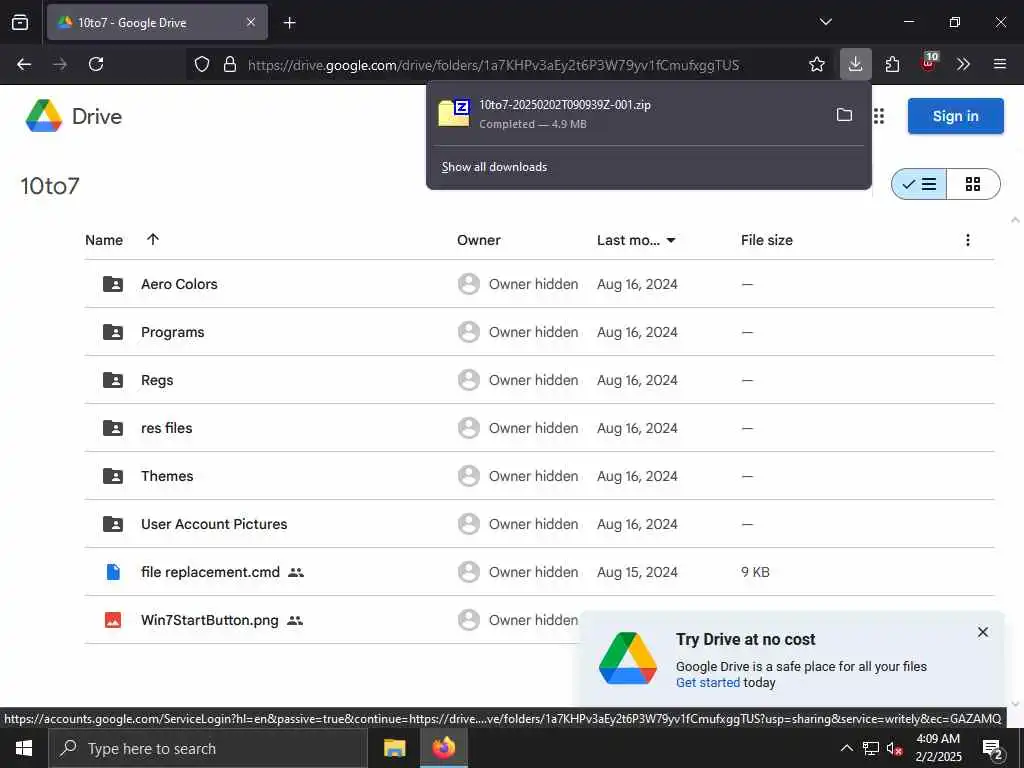
Task: Click the Firefox taskbar icon
Action: click(443, 748)
